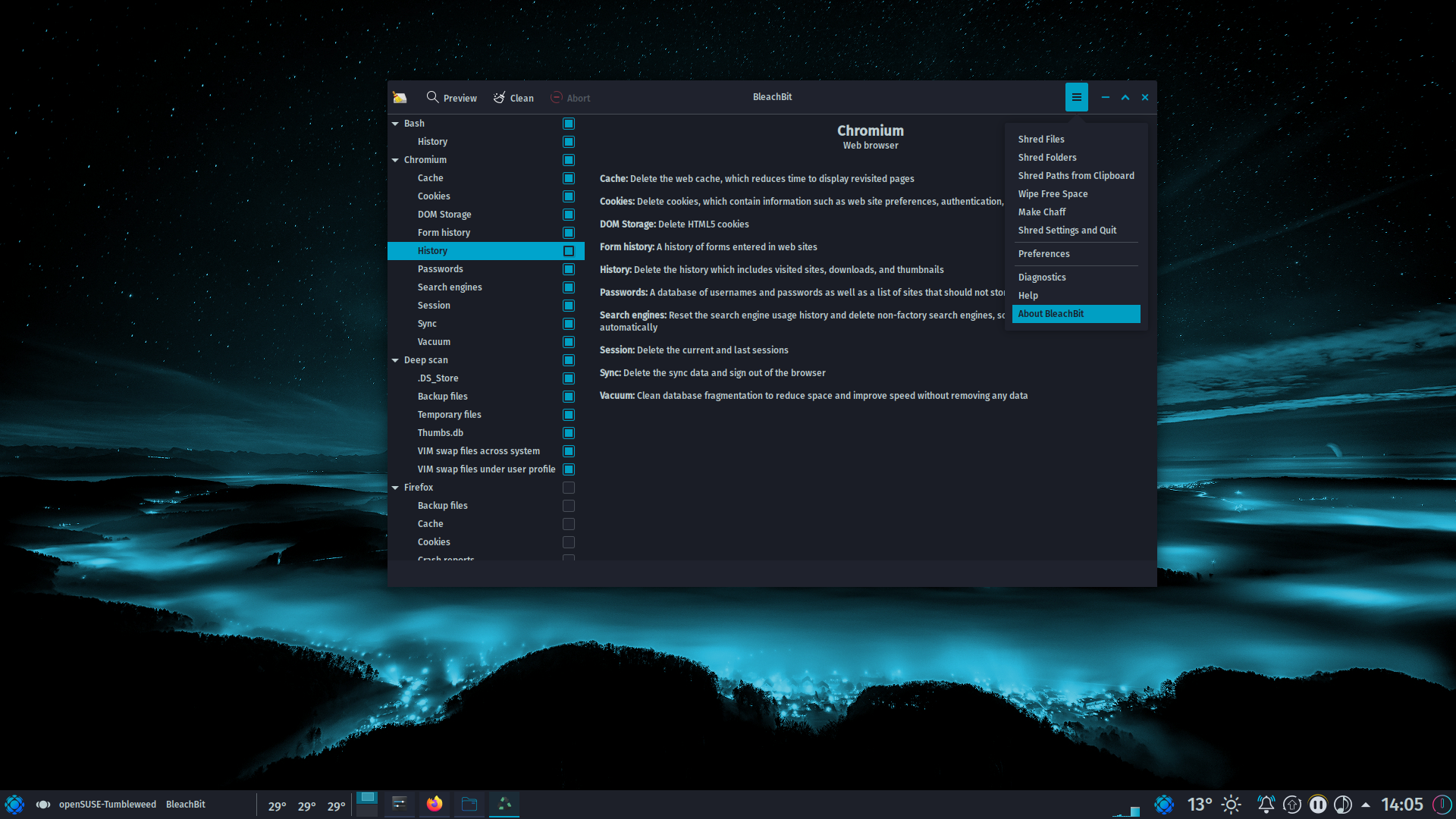Open the weather widget showing 13°
Viewport: 1456px width, 819px height.
tap(1200, 805)
